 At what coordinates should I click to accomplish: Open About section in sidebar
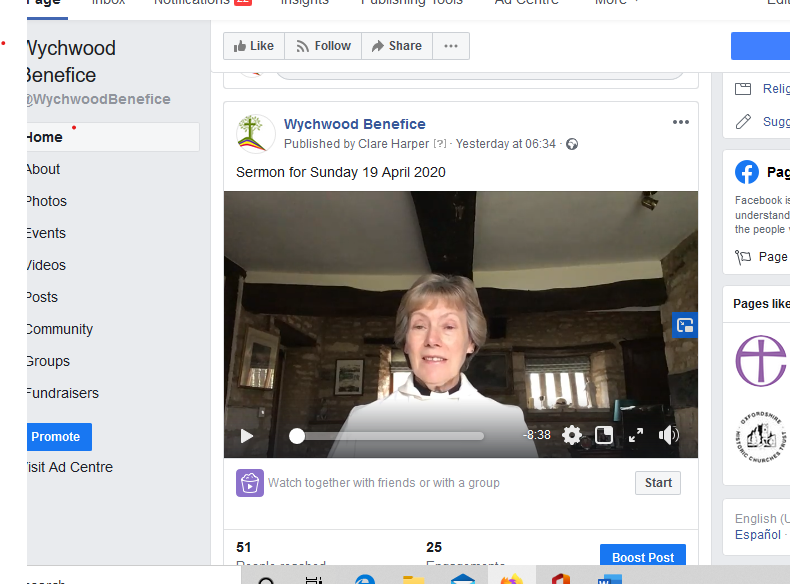coord(43,169)
